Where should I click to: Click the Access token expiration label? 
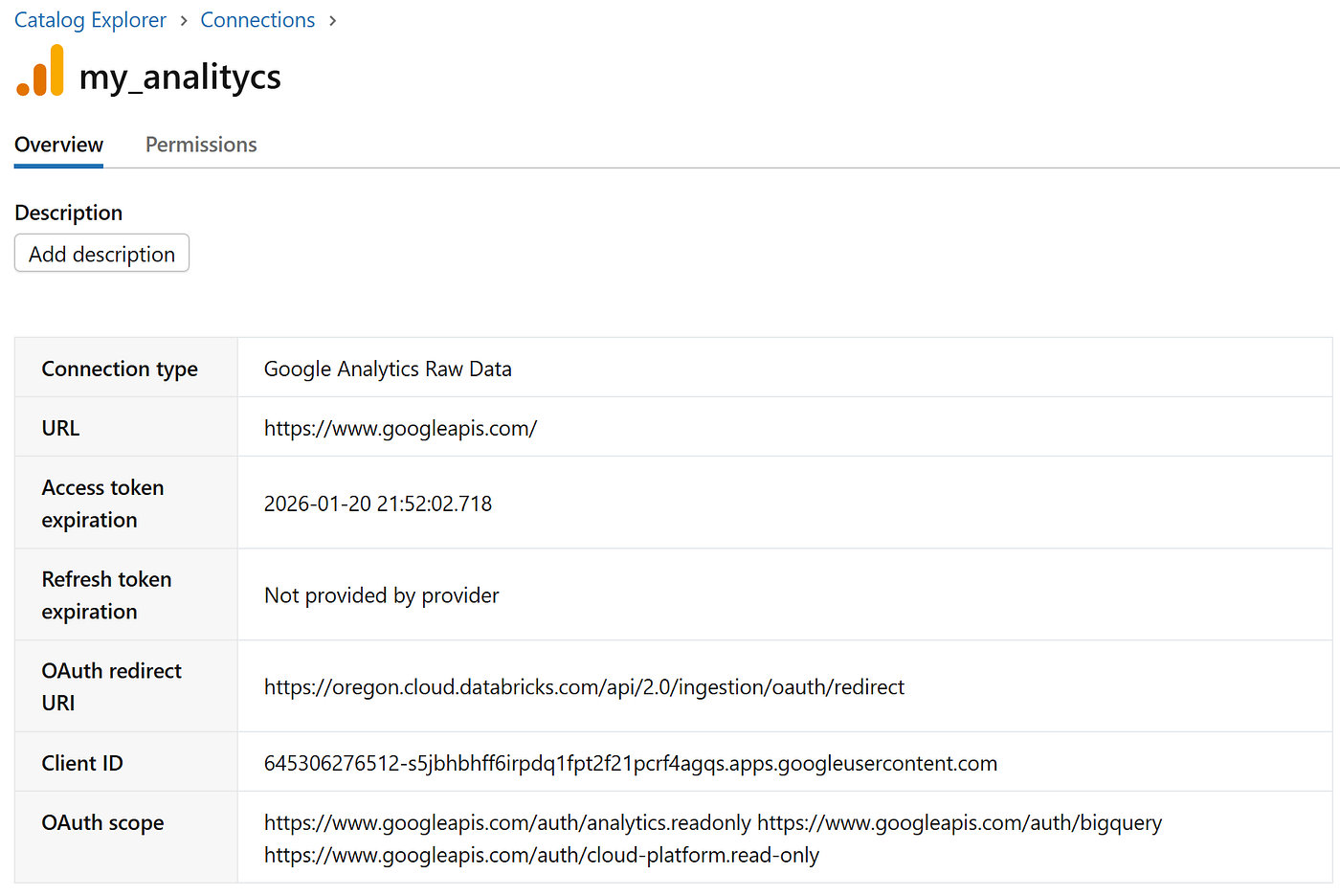click(102, 504)
